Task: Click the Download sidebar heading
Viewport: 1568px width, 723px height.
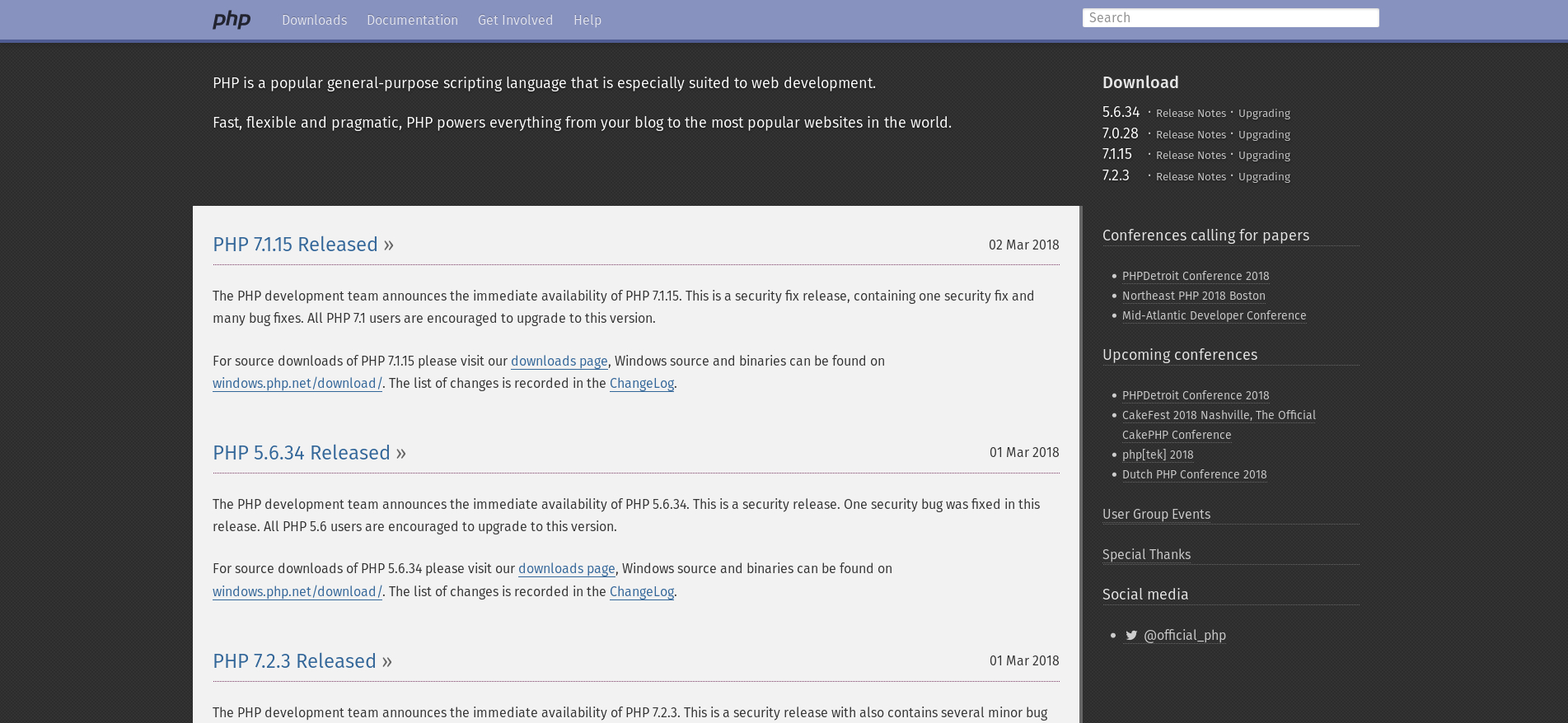Action: click(x=1140, y=82)
